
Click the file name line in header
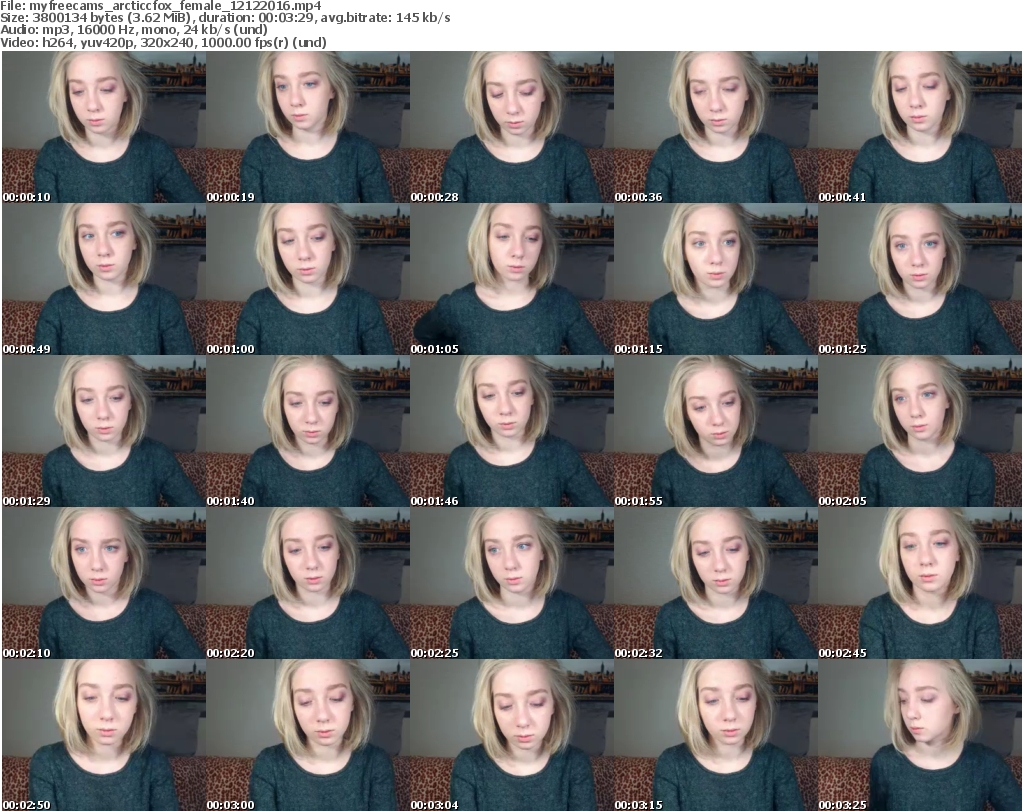[161, 6]
